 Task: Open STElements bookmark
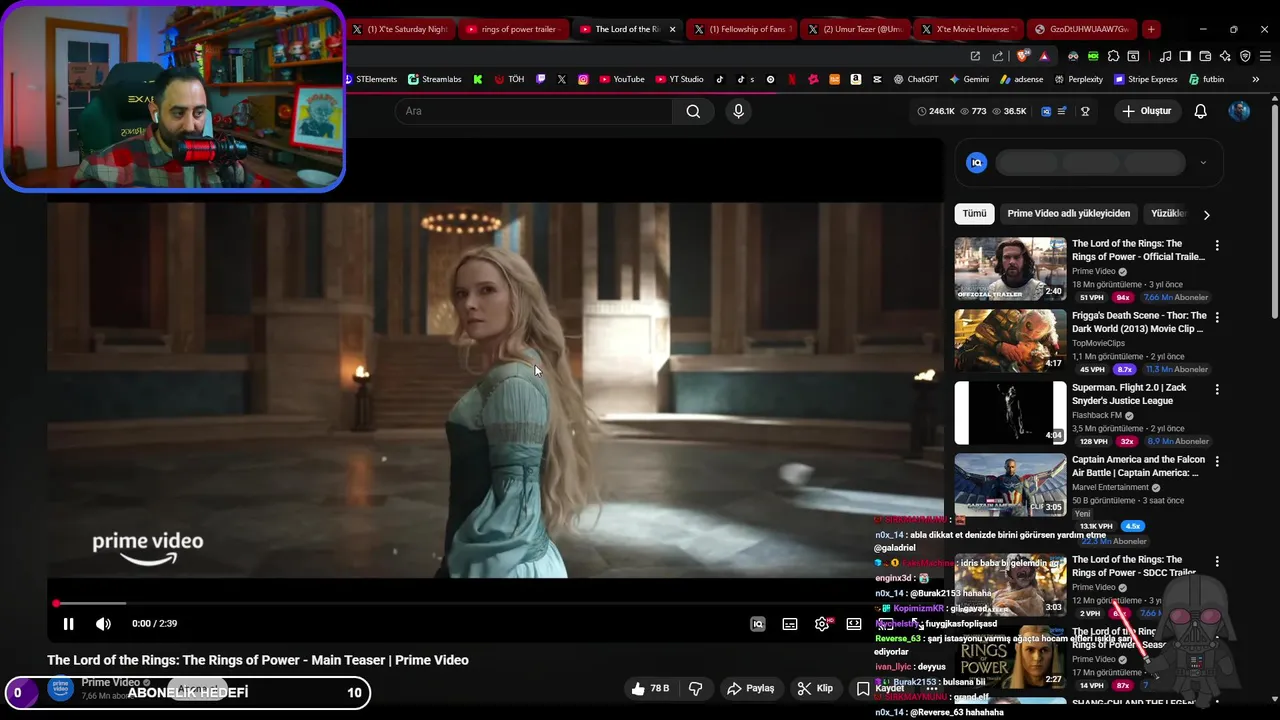point(369,79)
